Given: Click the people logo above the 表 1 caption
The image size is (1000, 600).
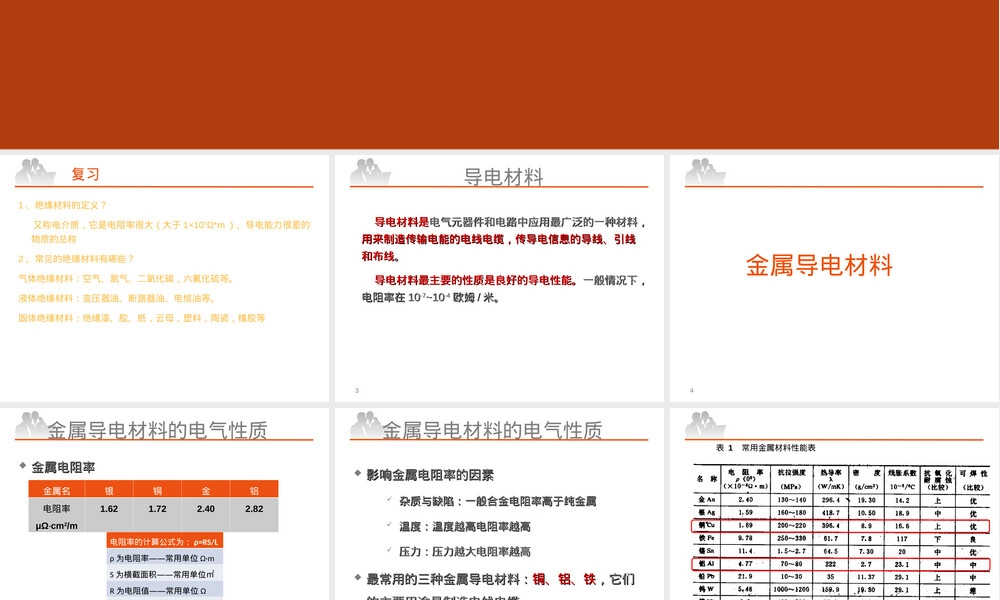Looking at the screenshot, I should point(705,425).
